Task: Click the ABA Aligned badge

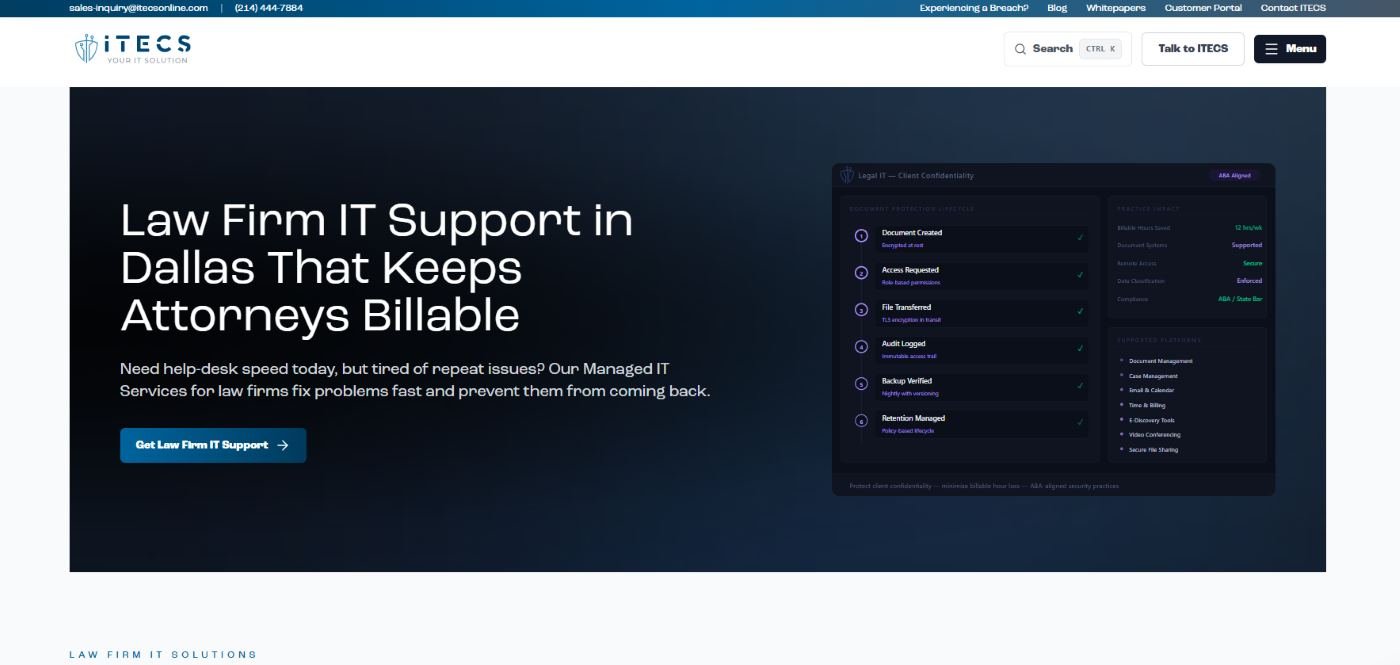Action: pyautogui.click(x=1234, y=176)
